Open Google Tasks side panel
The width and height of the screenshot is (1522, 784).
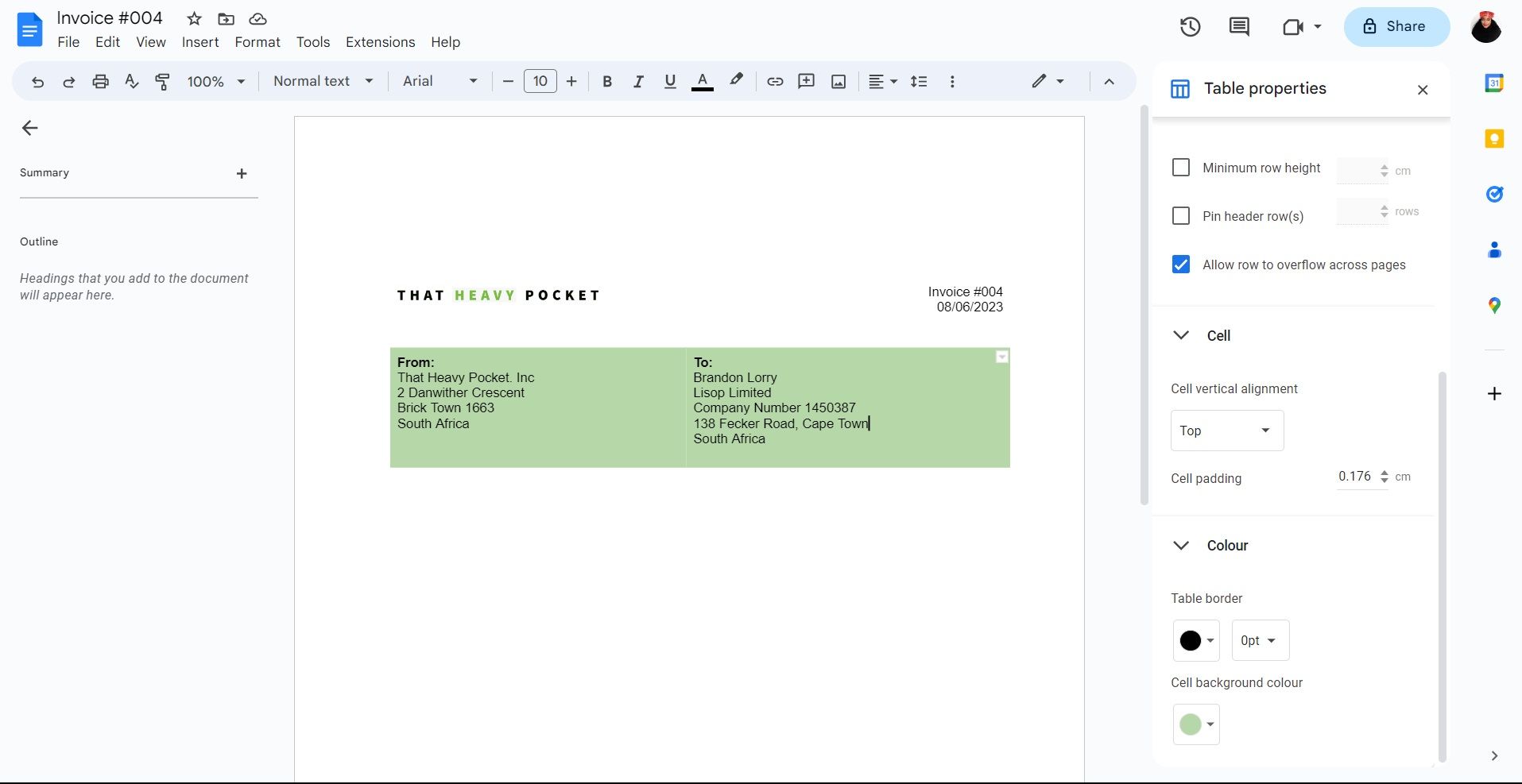point(1494,194)
